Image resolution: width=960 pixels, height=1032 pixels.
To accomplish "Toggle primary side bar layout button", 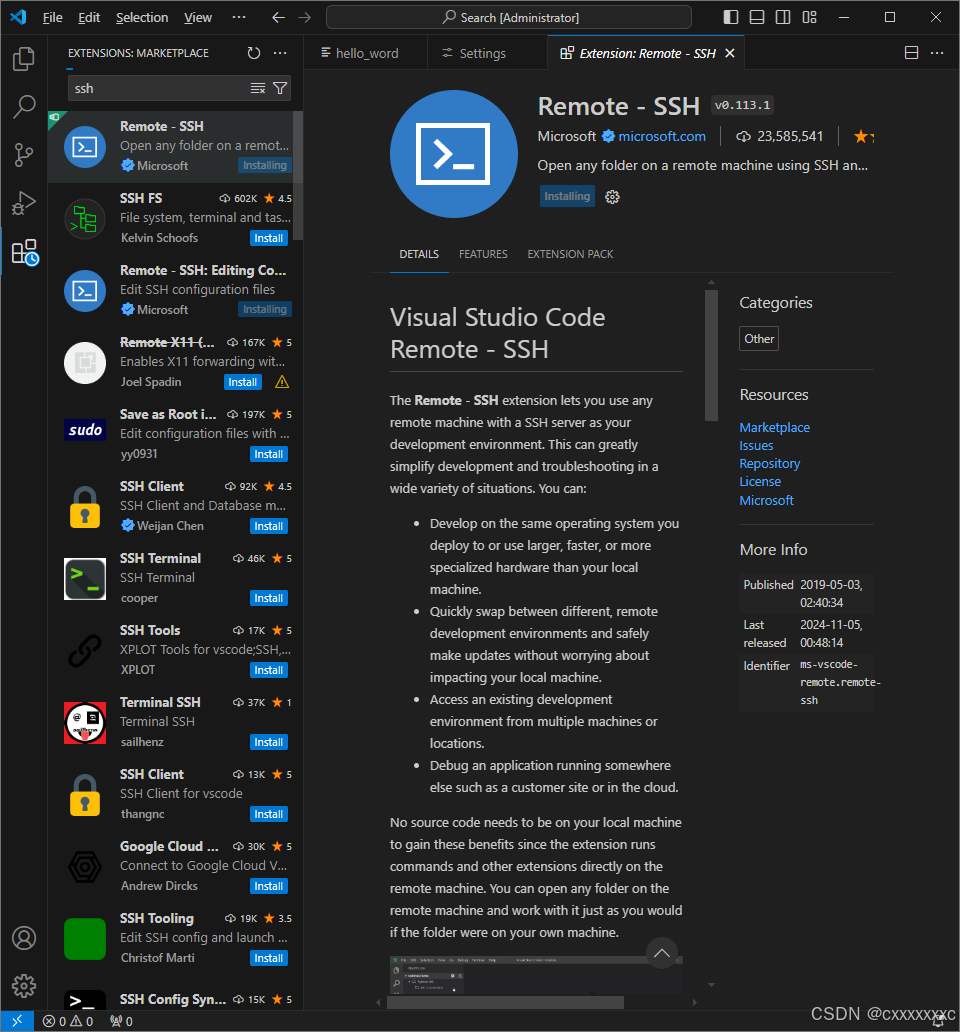I will click(730, 18).
